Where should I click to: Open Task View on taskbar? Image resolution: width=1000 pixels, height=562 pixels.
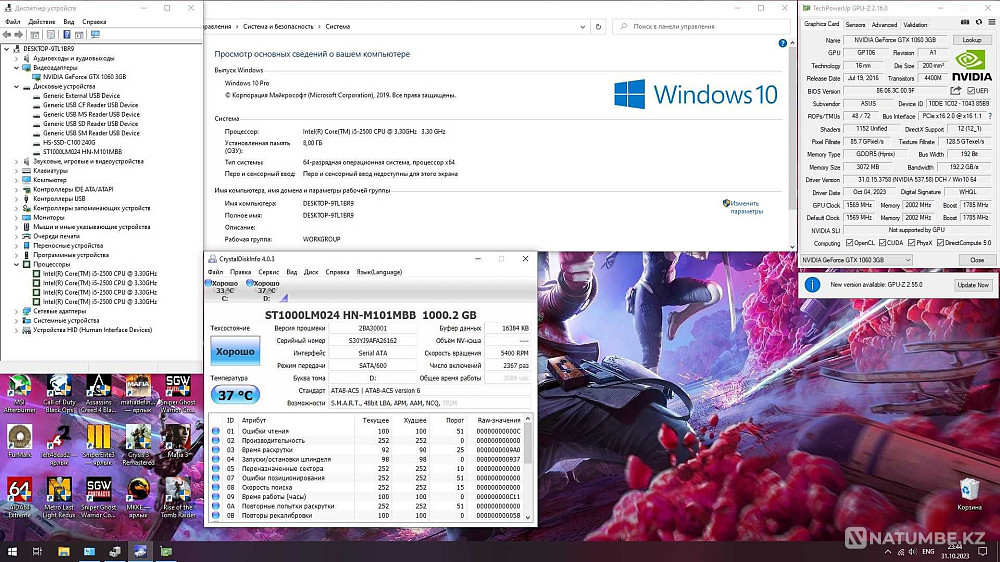[x=37, y=551]
